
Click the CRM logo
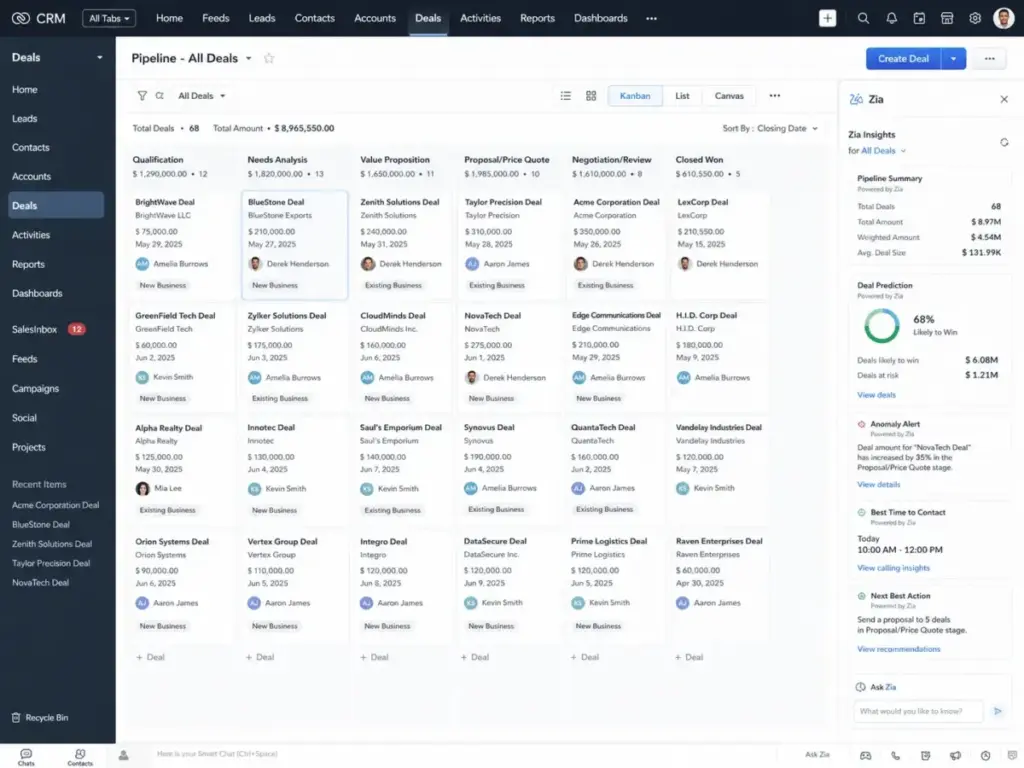[x=39, y=18]
